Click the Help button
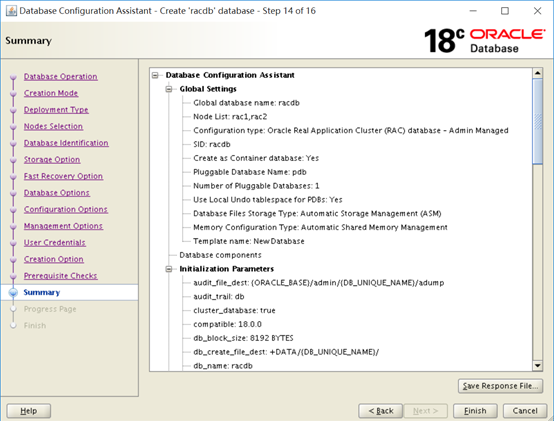Image resolution: width=554 pixels, height=421 pixels. click(x=29, y=411)
